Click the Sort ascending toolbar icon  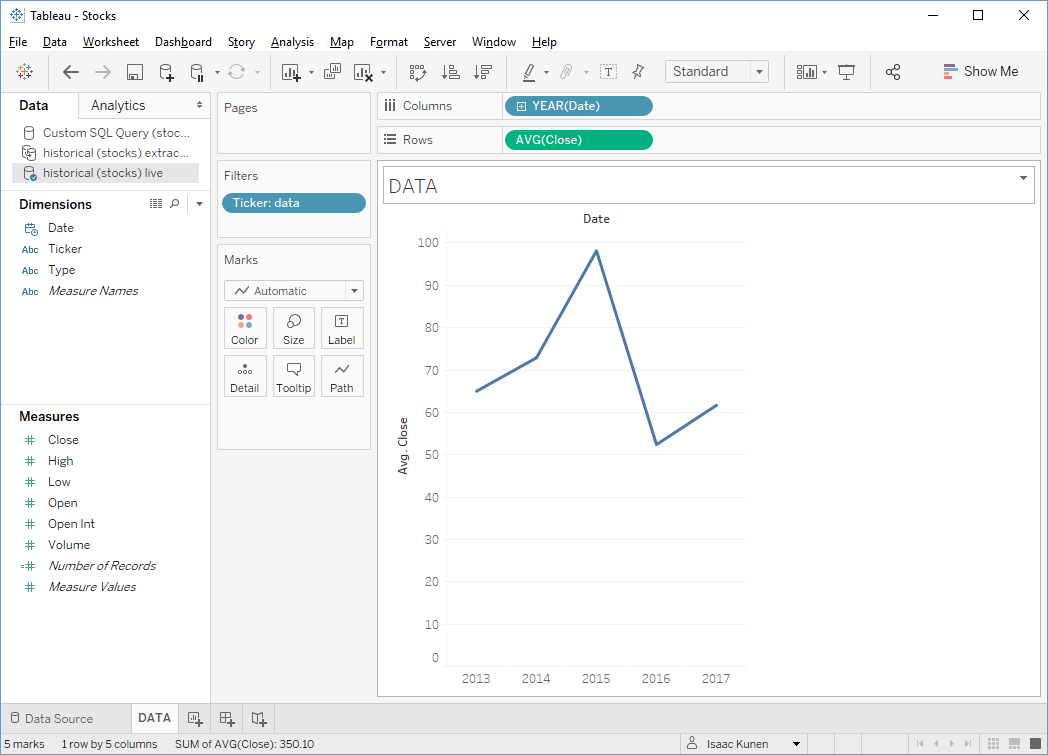(x=451, y=72)
